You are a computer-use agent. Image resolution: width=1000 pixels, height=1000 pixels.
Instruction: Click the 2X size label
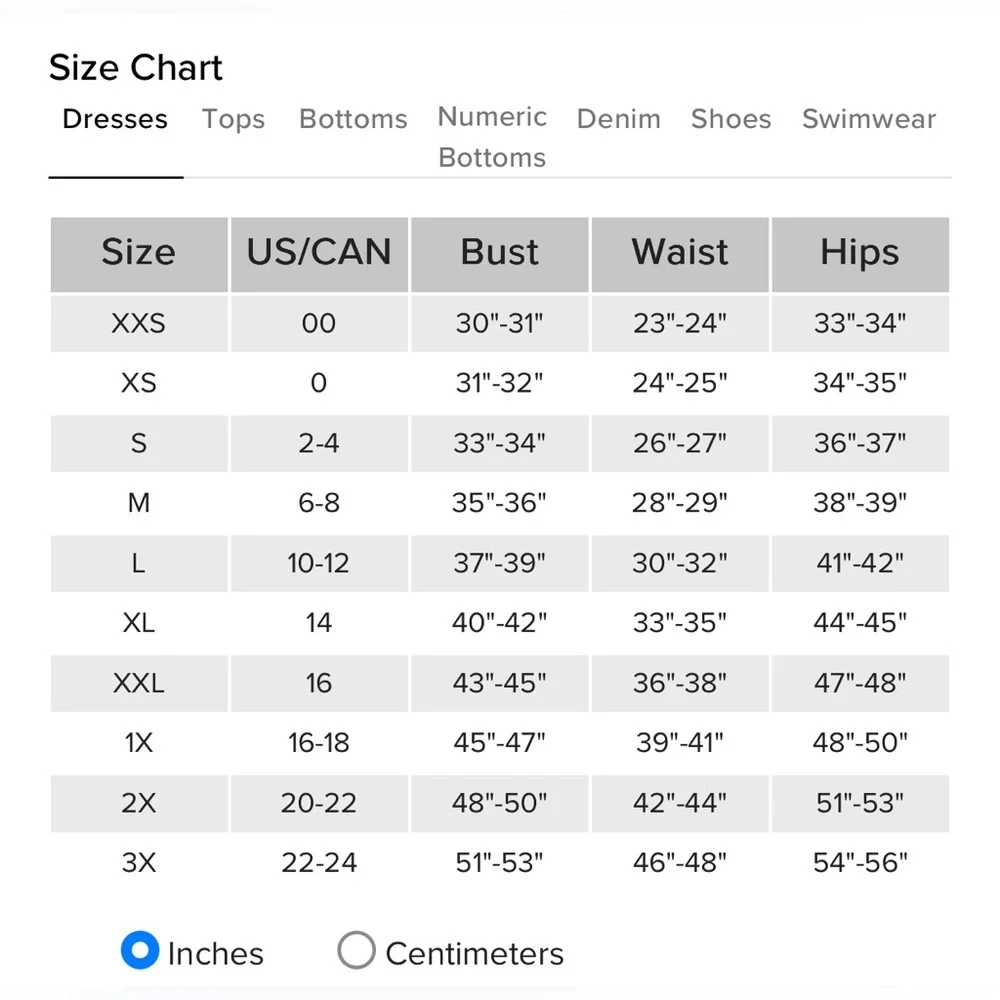138,802
